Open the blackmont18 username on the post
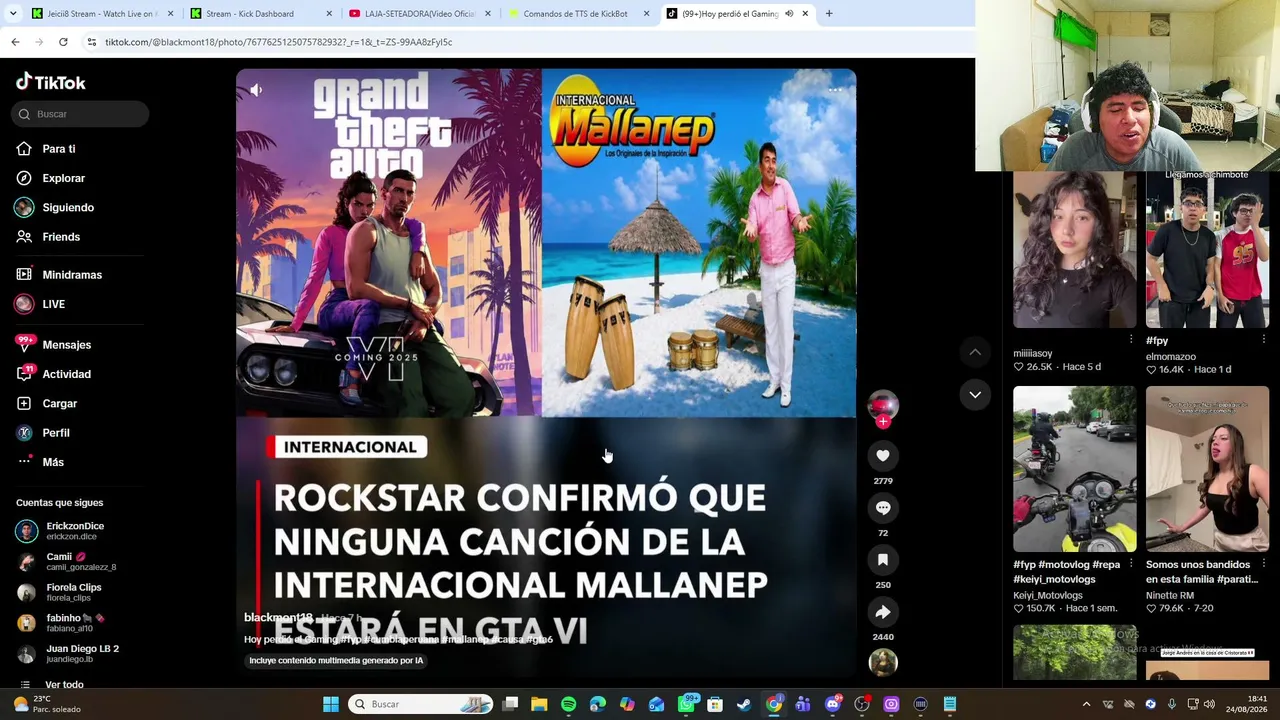1280x720 pixels. 278,618
